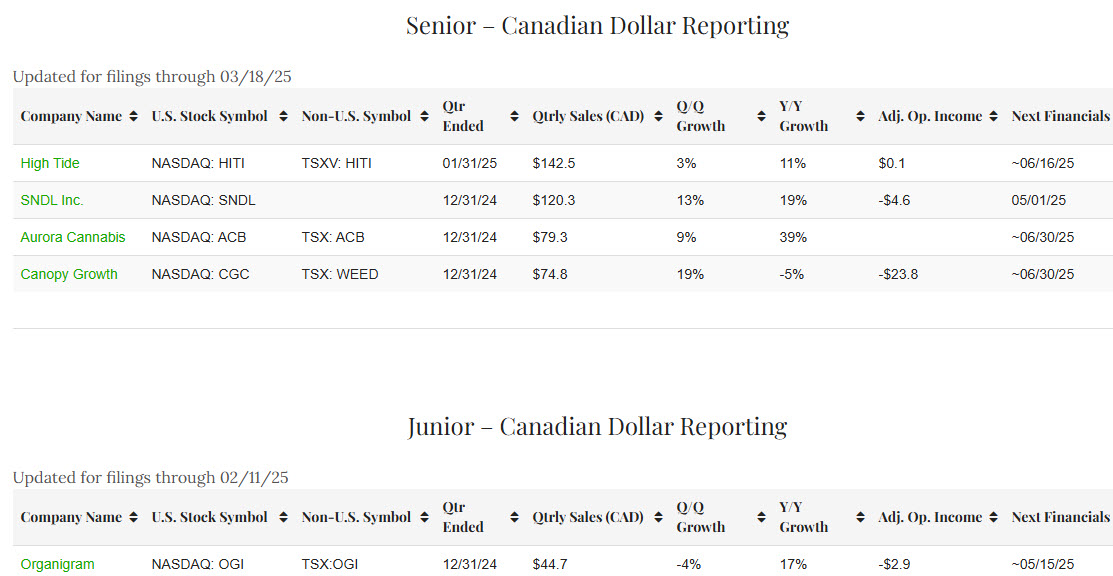This screenshot has height=576, width=1113.
Task: Open the SNDL Inc. company link
Action: [52, 200]
